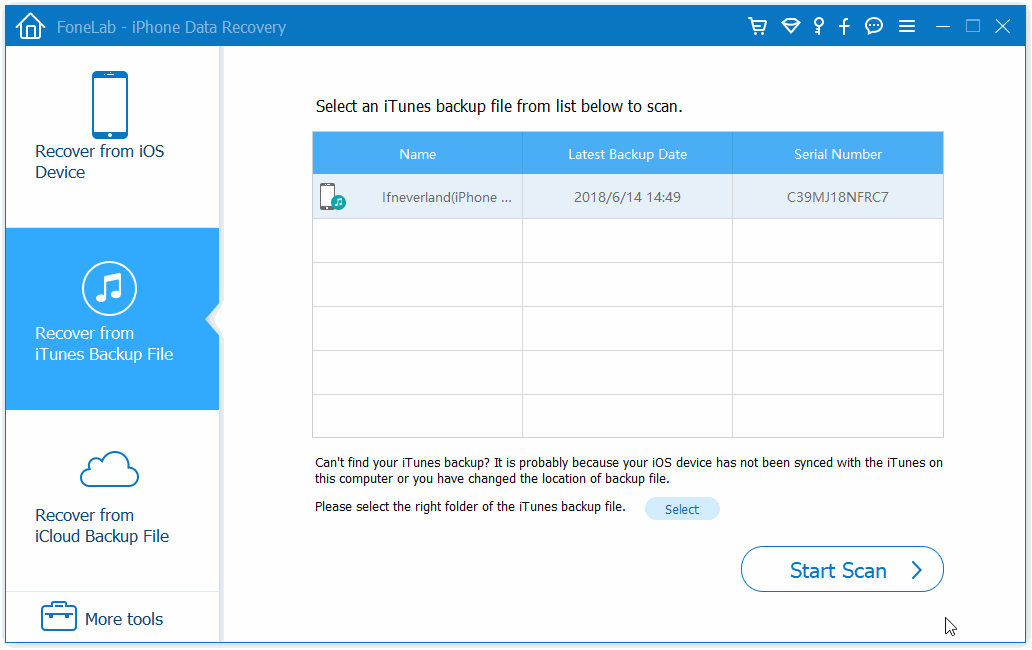This screenshot has height=650, width=1032.
Task: Open the Facebook icon link
Action: (844, 26)
